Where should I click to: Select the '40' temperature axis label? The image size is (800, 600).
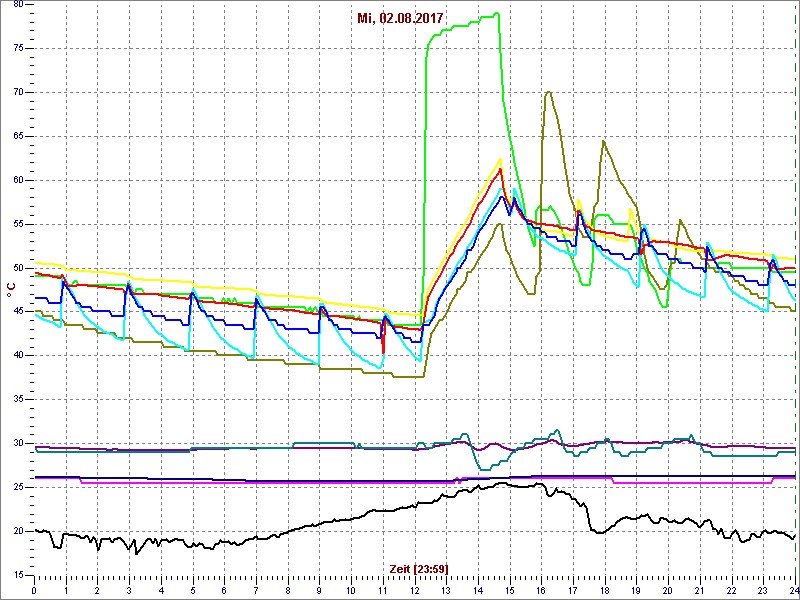pyautogui.click(x=17, y=356)
